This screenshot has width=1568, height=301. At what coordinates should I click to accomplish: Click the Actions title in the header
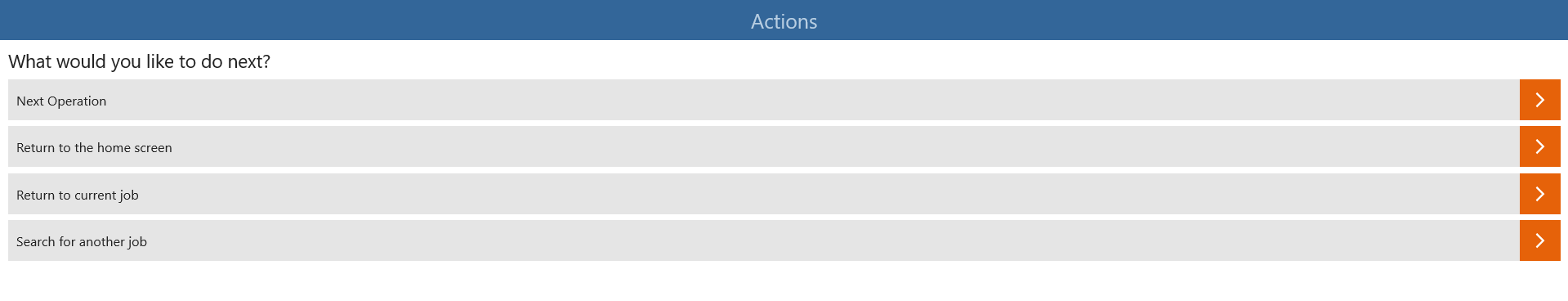[784, 21]
